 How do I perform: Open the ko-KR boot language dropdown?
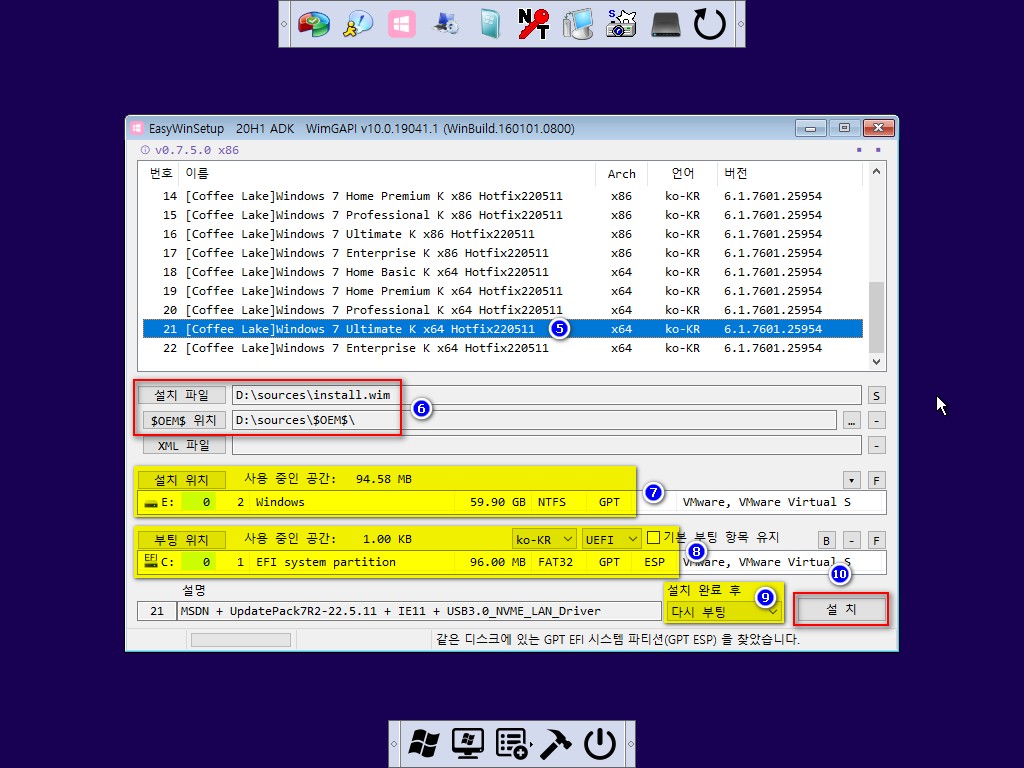[x=544, y=539]
